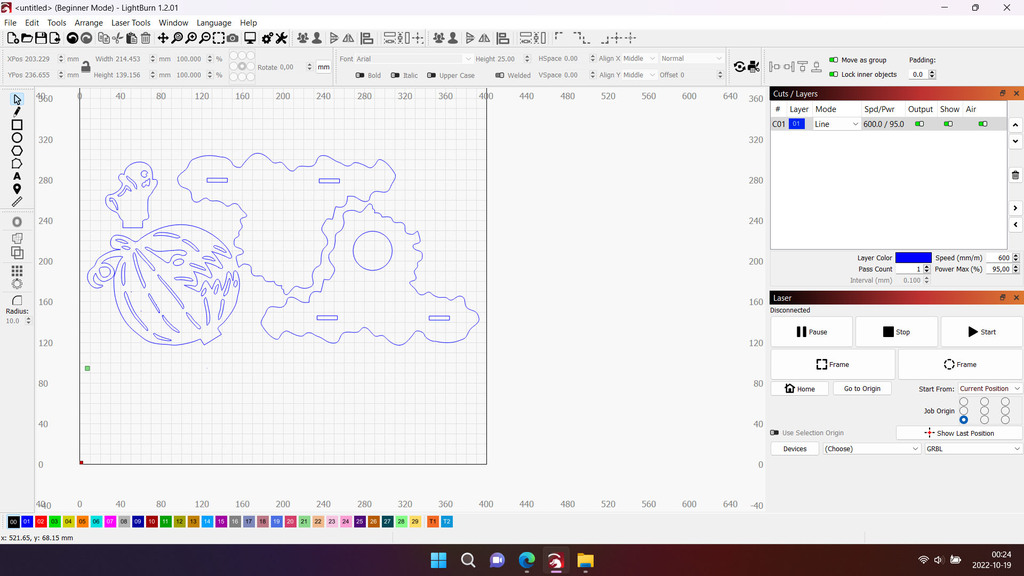Enable the Move as group toggle
Viewport: 1024px width, 576px height.
click(834, 60)
